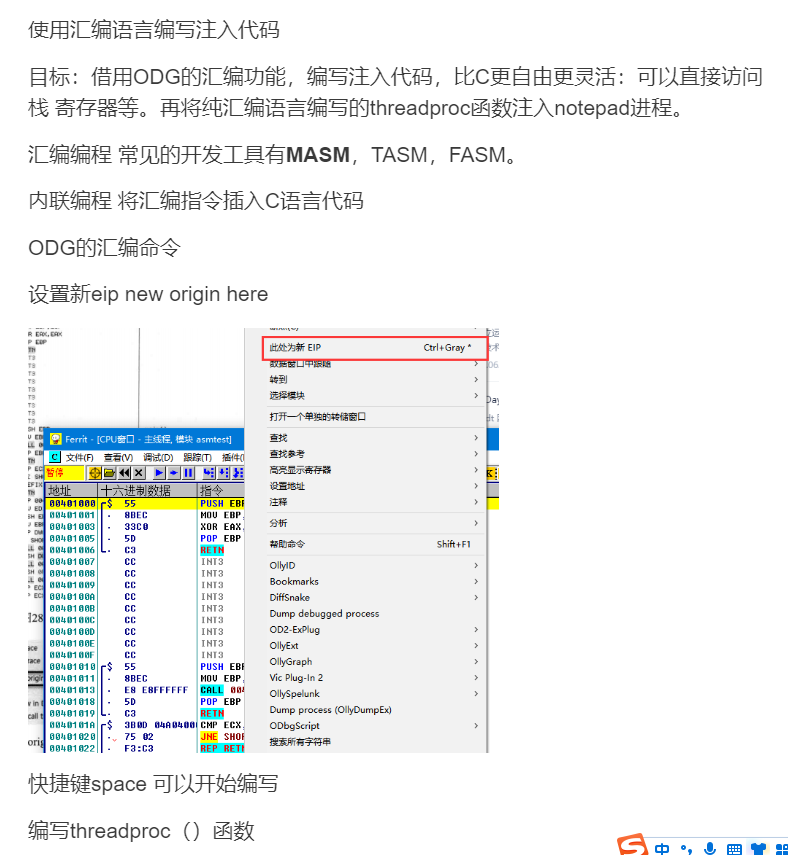Click the Sogou input method S logo
788x855 pixels.
[632, 846]
